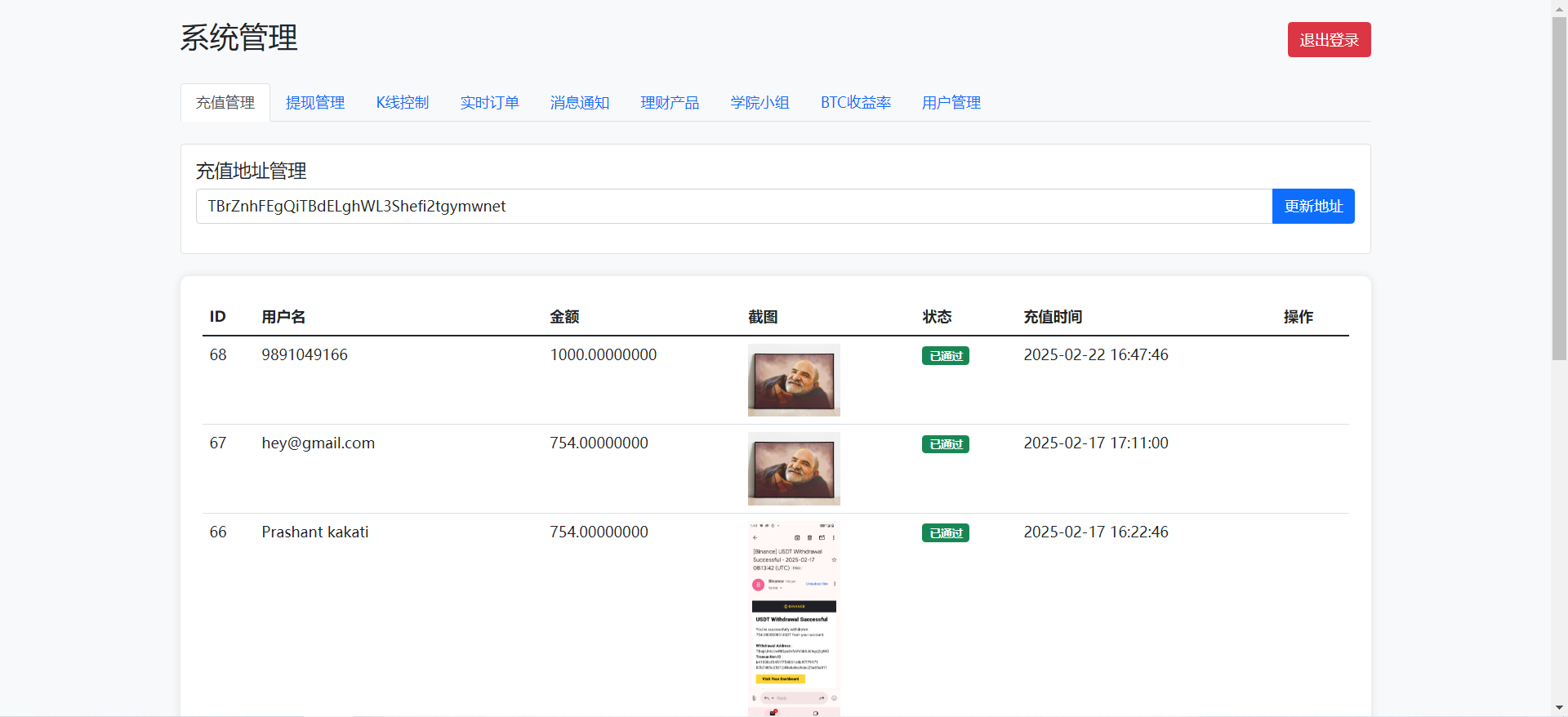The height and width of the screenshot is (717, 1568).
Task: Open the 充值管理 tab
Action: (x=225, y=103)
